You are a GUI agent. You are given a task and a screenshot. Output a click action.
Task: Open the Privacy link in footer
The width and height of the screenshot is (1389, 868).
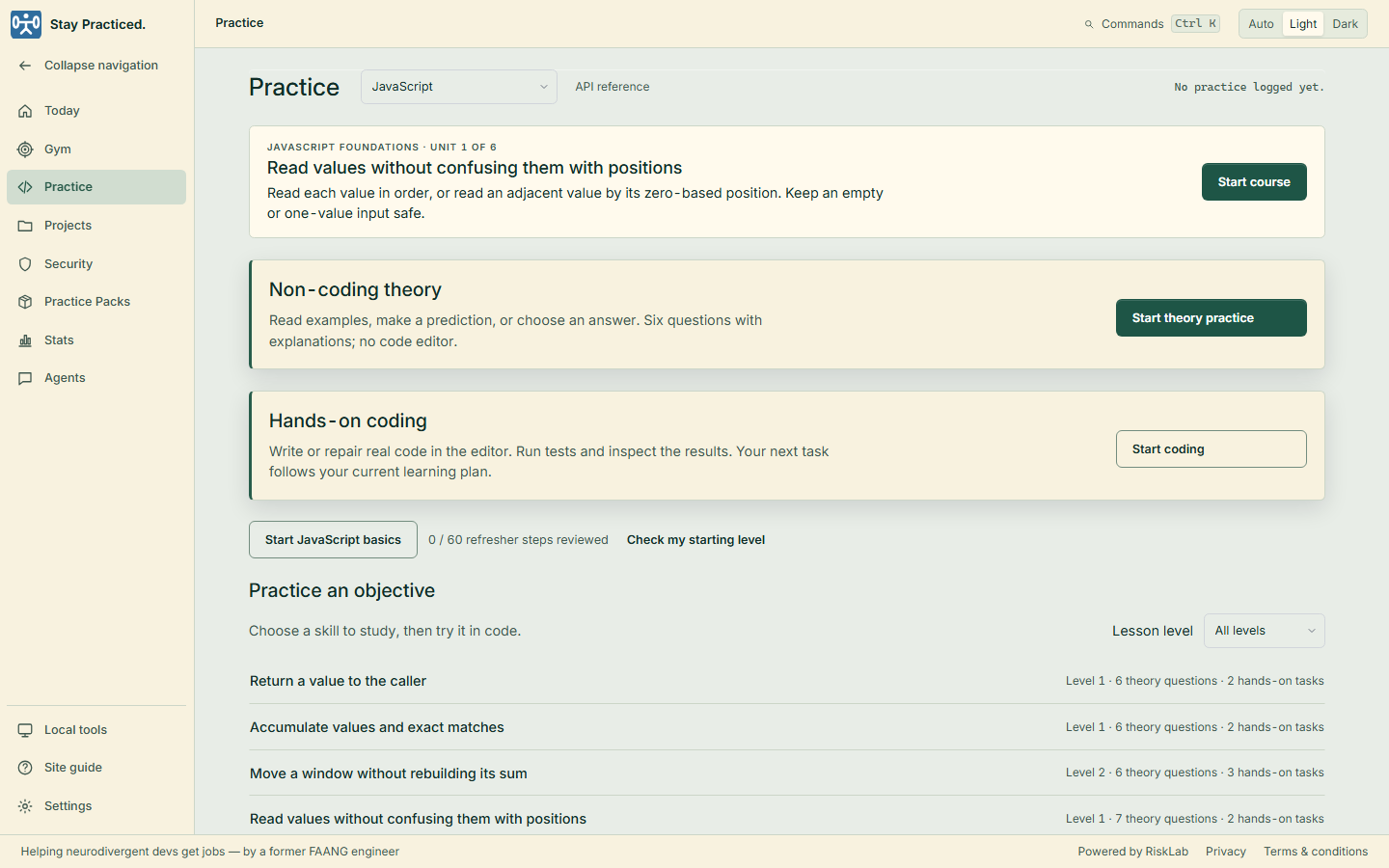[x=1226, y=852]
